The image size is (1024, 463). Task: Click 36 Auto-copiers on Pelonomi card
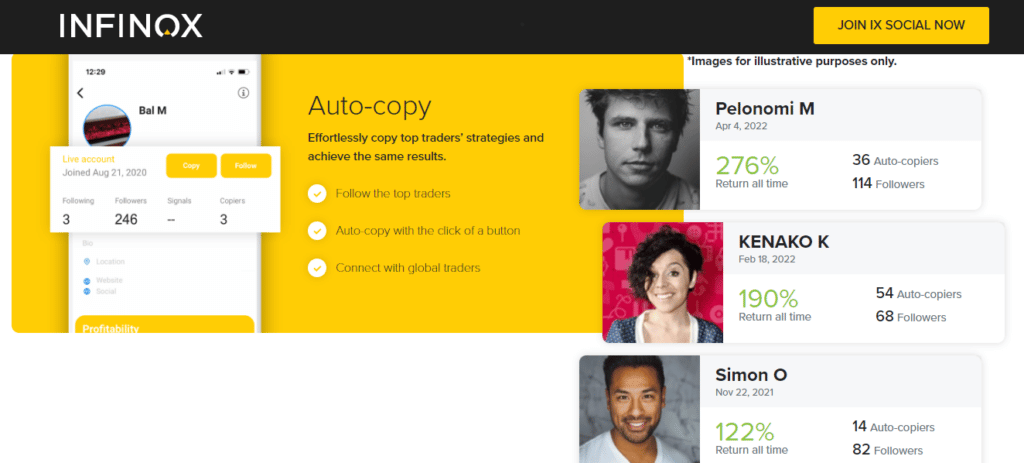(x=895, y=161)
